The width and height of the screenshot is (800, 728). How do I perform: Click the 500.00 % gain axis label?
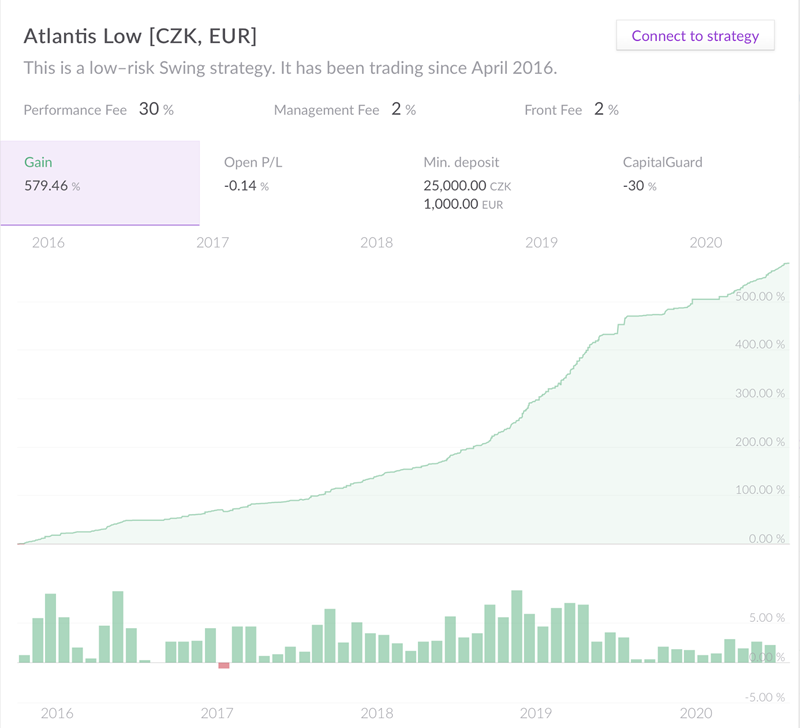tap(760, 296)
